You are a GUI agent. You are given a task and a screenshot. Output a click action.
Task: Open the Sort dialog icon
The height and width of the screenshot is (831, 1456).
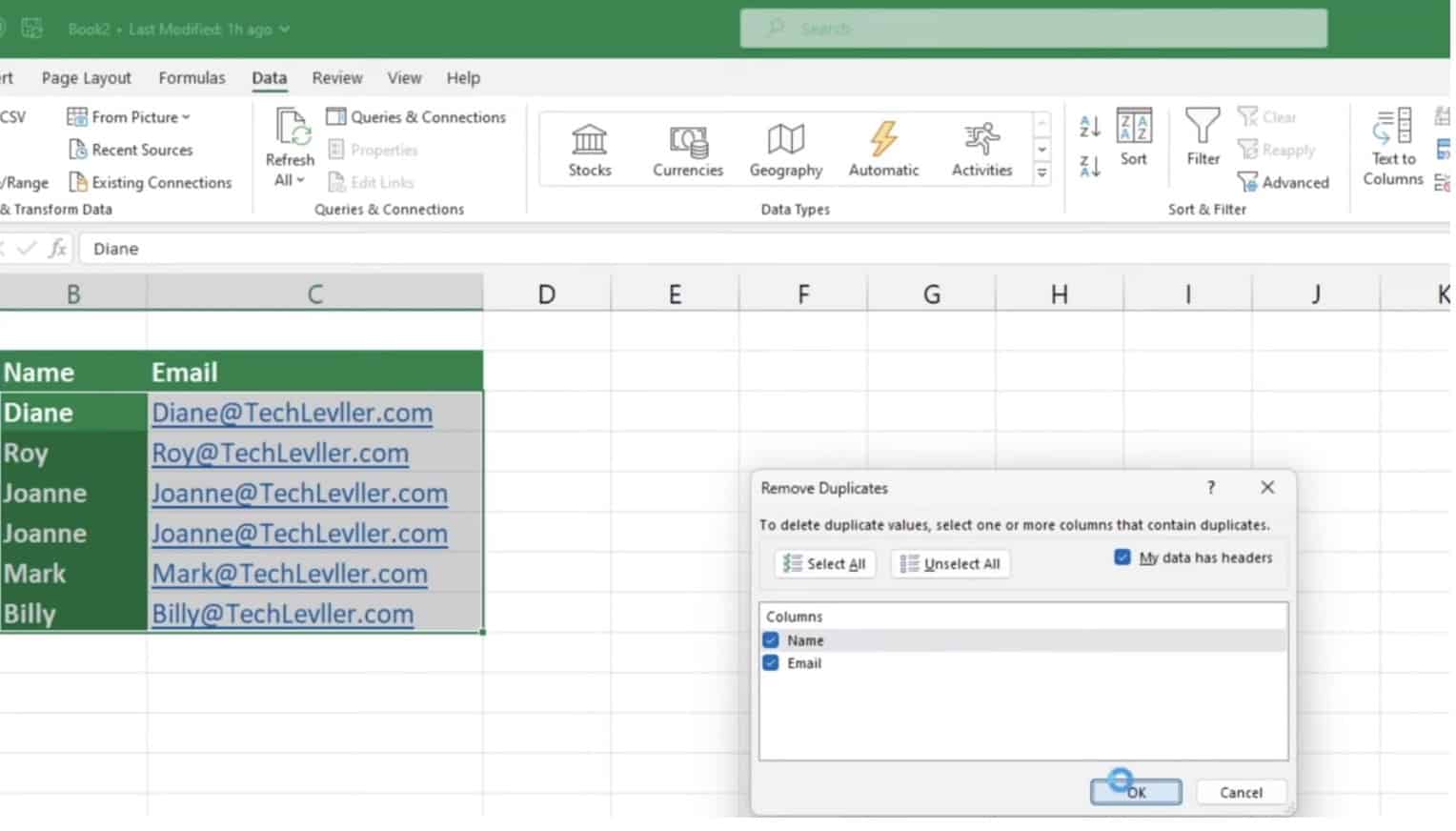pos(1133,129)
